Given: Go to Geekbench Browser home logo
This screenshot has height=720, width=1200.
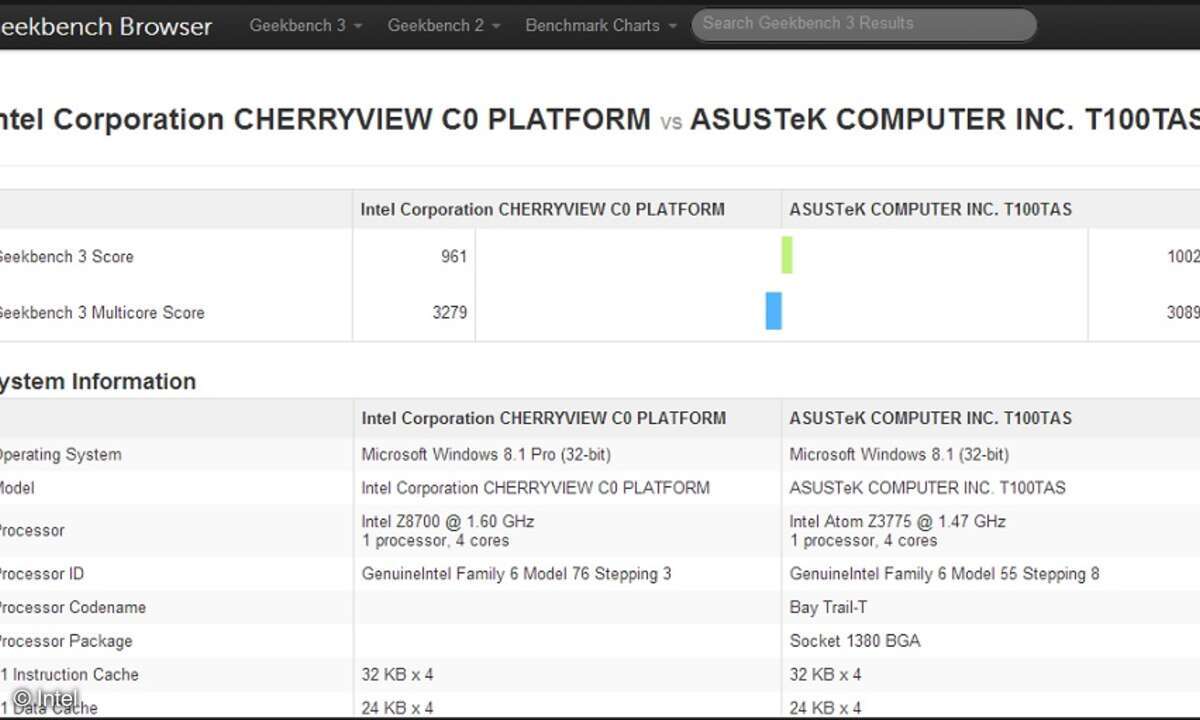Looking at the screenshot, I should [x=104, y=27].
